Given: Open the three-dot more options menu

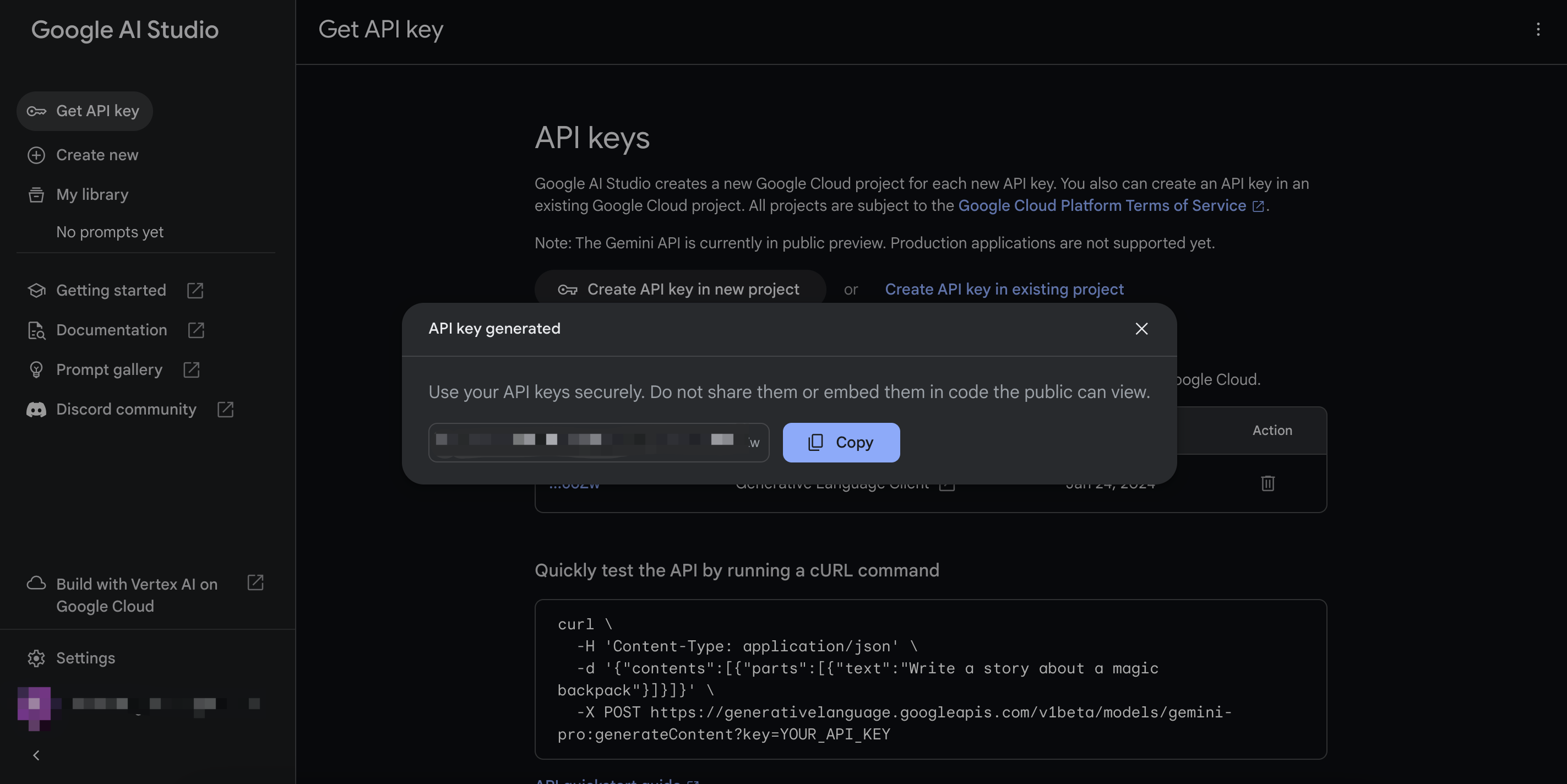Looking at the screenshot, I should 1538,29.
